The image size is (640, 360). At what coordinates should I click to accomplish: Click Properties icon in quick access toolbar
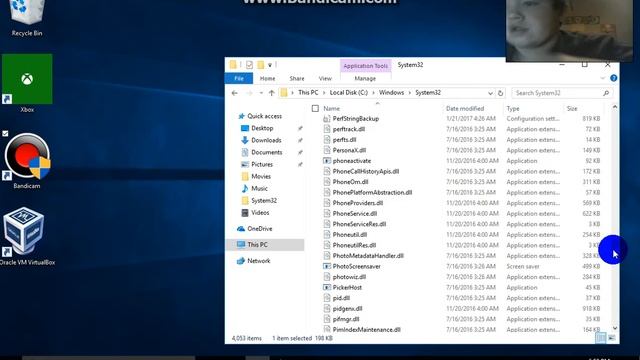tap(249, 65)
